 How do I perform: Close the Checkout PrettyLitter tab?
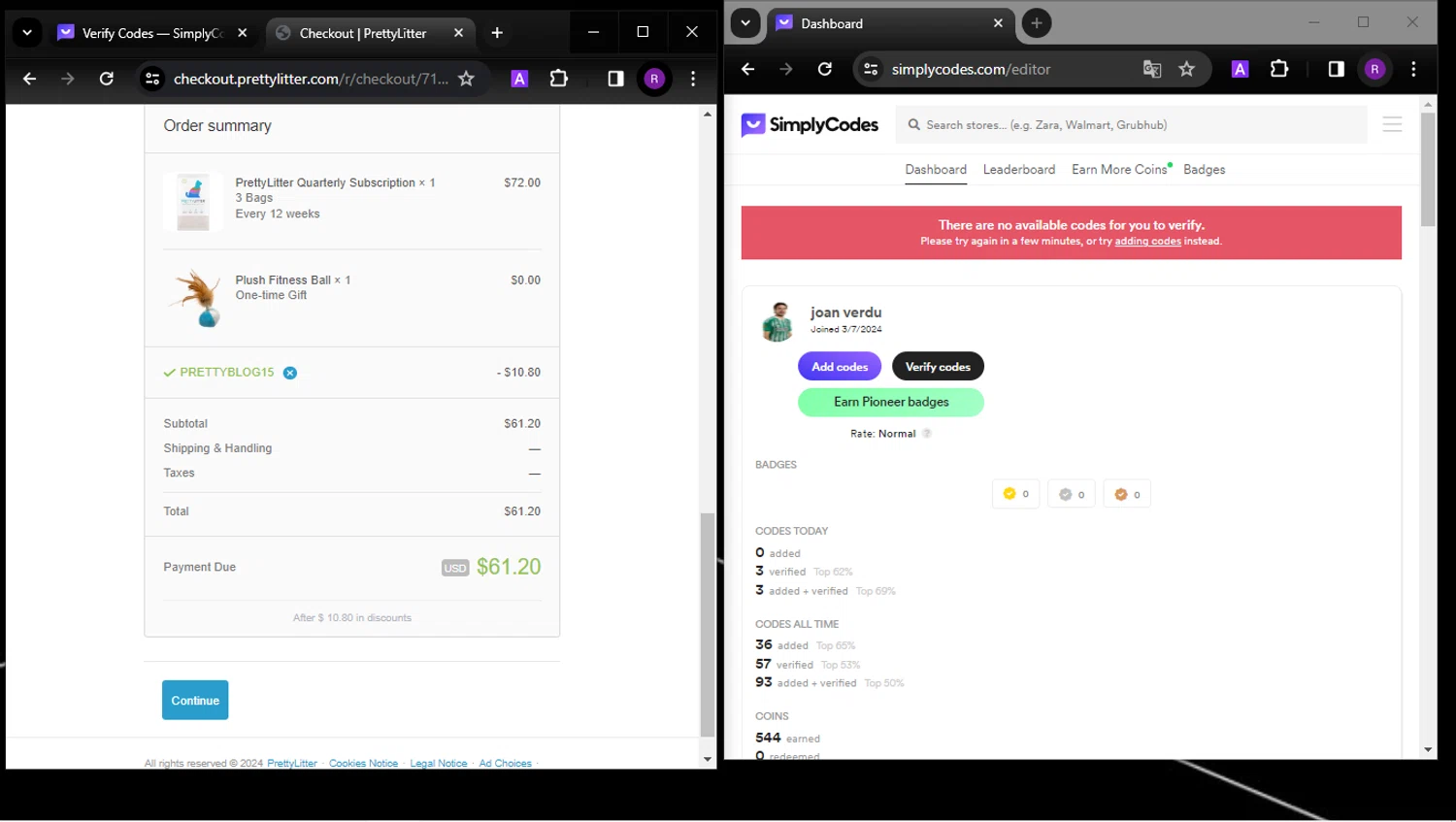[x=459, y=33]
